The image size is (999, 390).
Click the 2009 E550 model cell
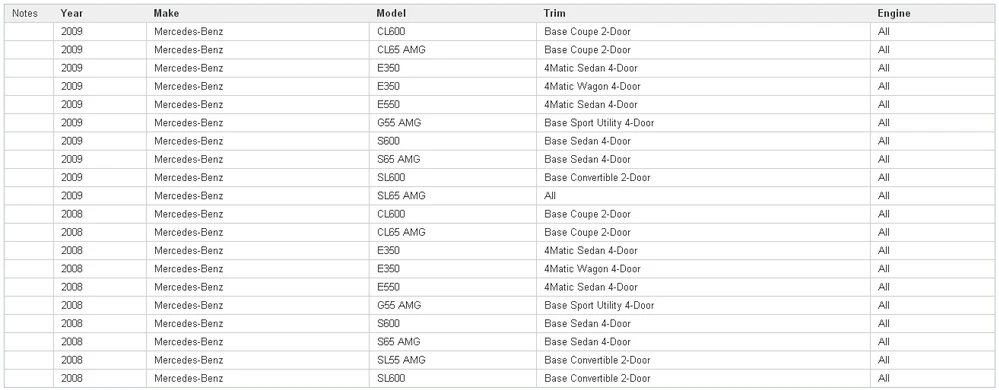point(453,105)
